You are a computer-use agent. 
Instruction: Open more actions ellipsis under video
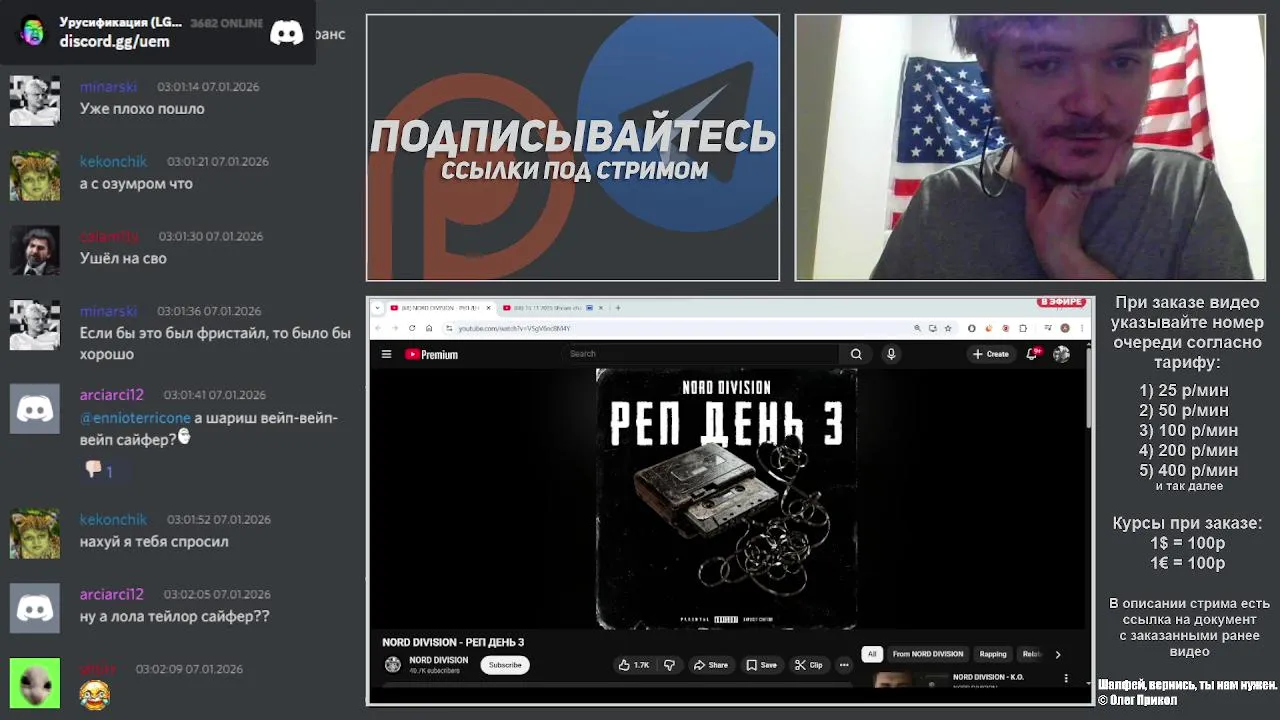click(x=844, y=665)
